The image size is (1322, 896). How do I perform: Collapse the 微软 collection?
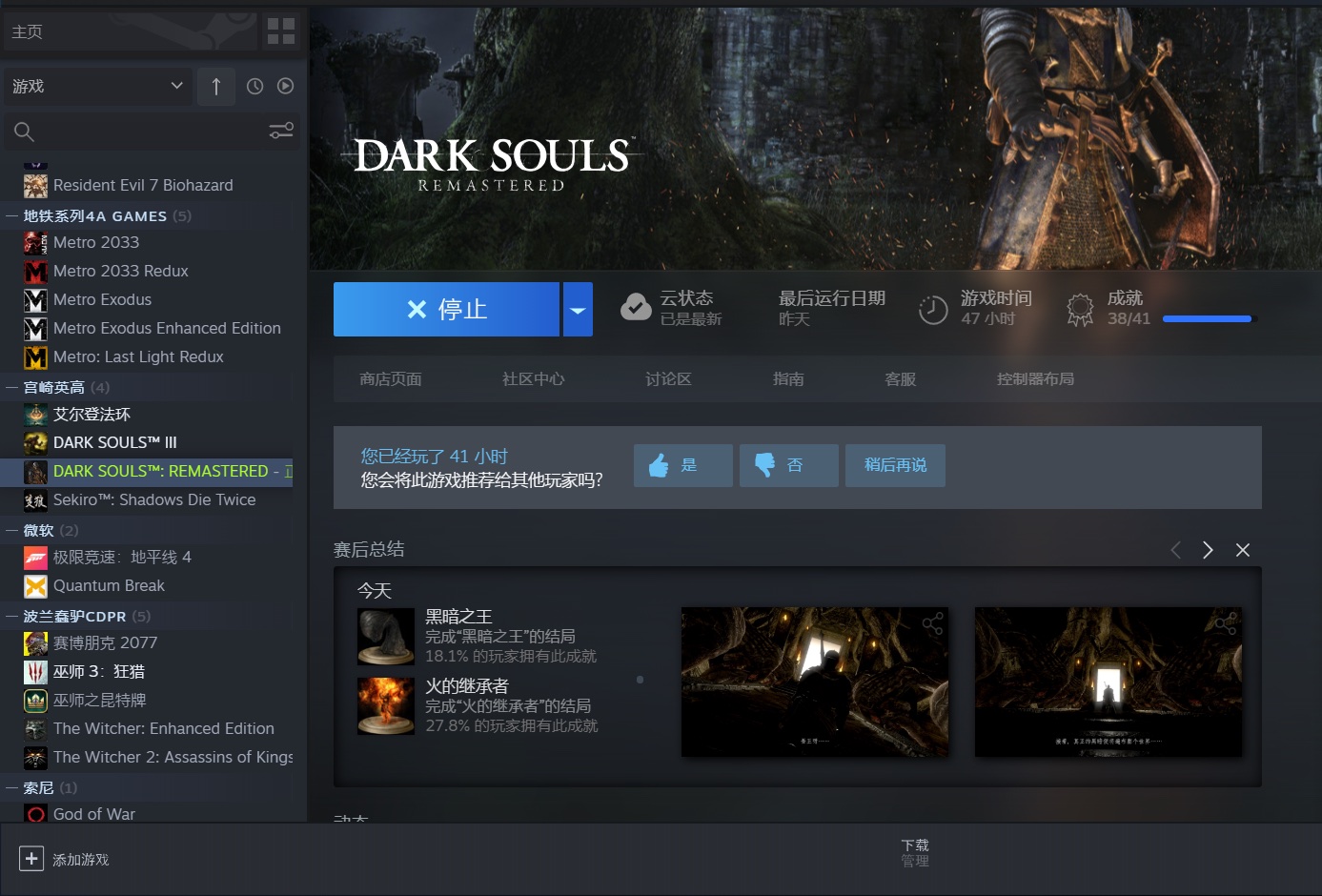(12, 531)
